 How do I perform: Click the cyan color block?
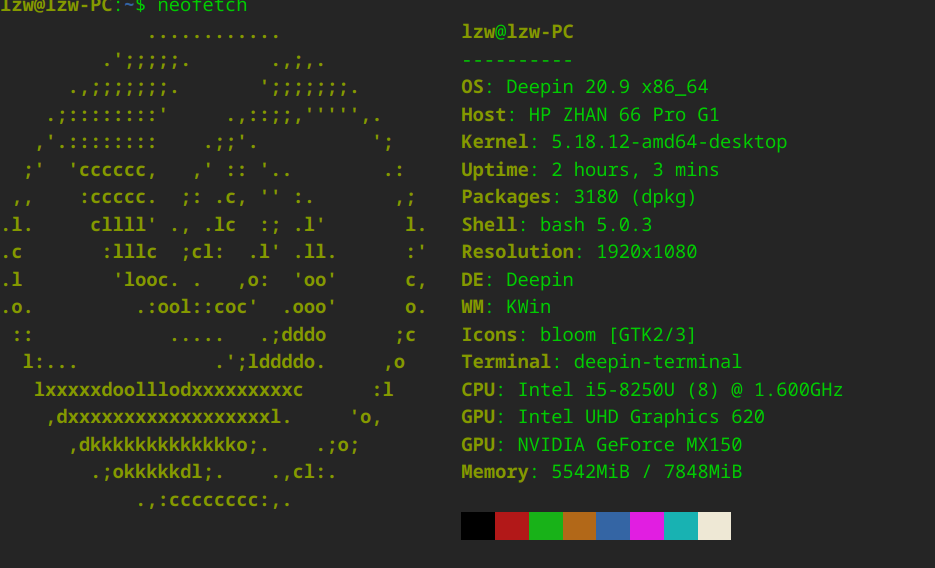point(680,526)
